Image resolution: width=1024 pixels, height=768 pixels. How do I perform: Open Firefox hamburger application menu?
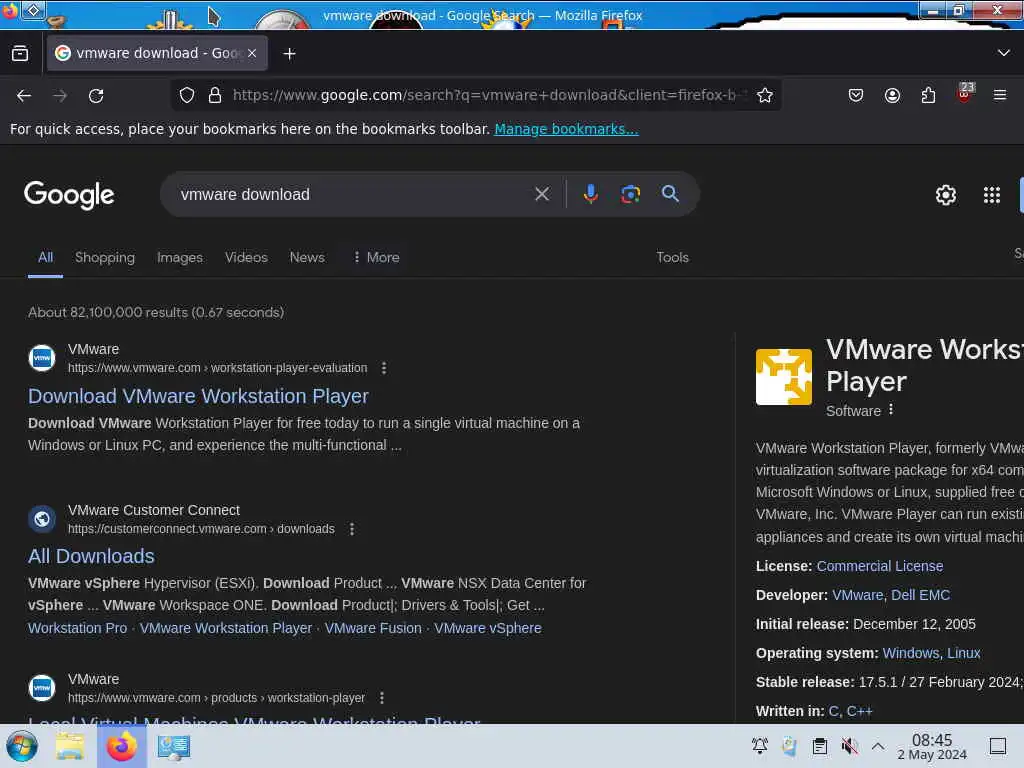tap(1000, 95)
